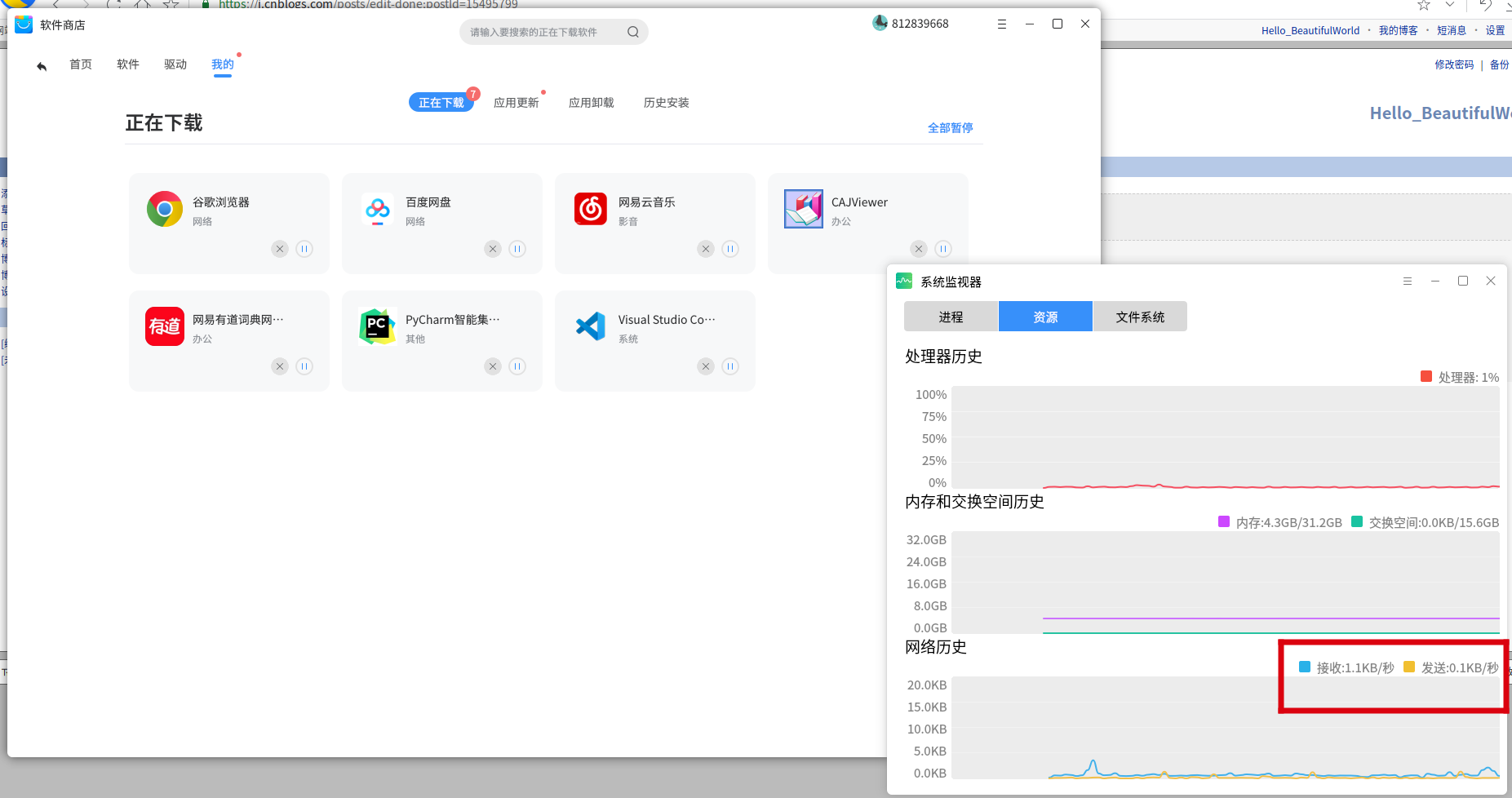Pause the PyCharm download

[517, 366]
